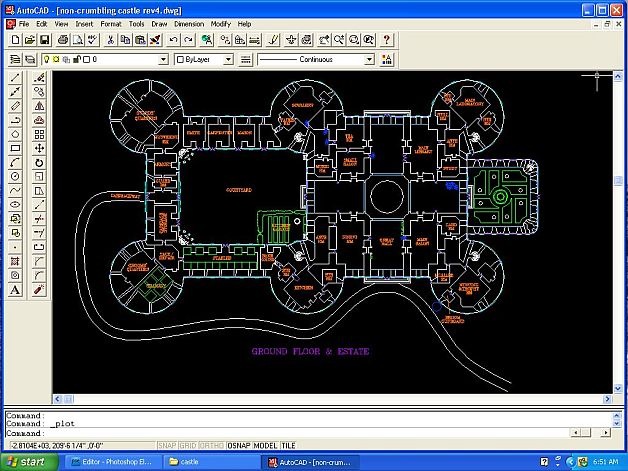
Task: Choose the Mirror modify tool
Action: (x=39, y=105)
